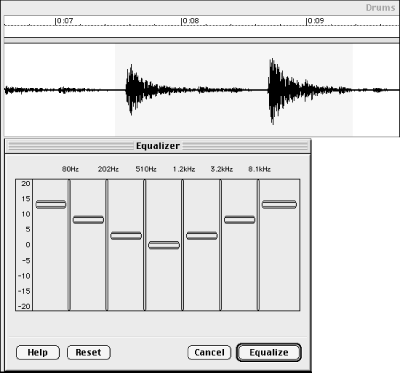
Task: Grab the slider handle for the band below 80Hz
Action: click(51, 205)
